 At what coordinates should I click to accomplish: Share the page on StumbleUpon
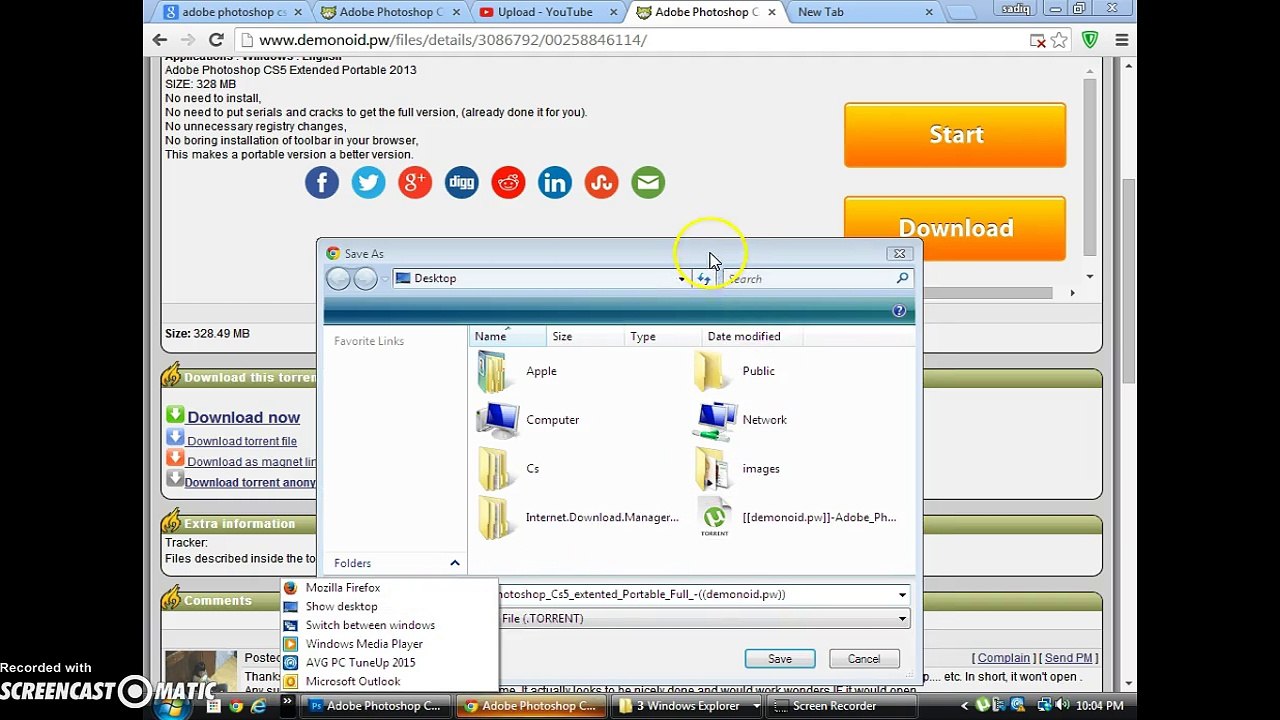(601, 182)
